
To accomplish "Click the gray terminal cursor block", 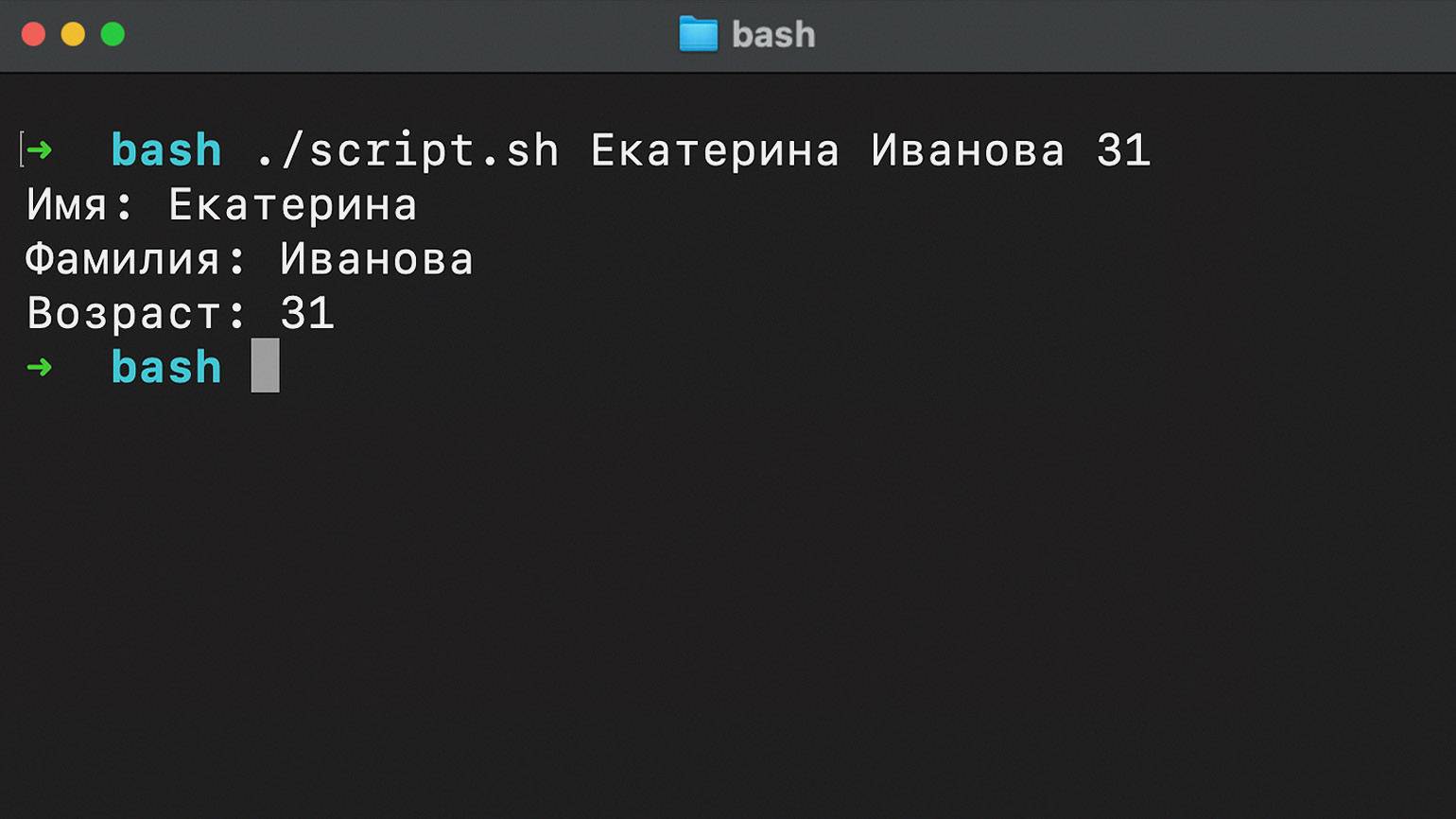I will [265, 365].
